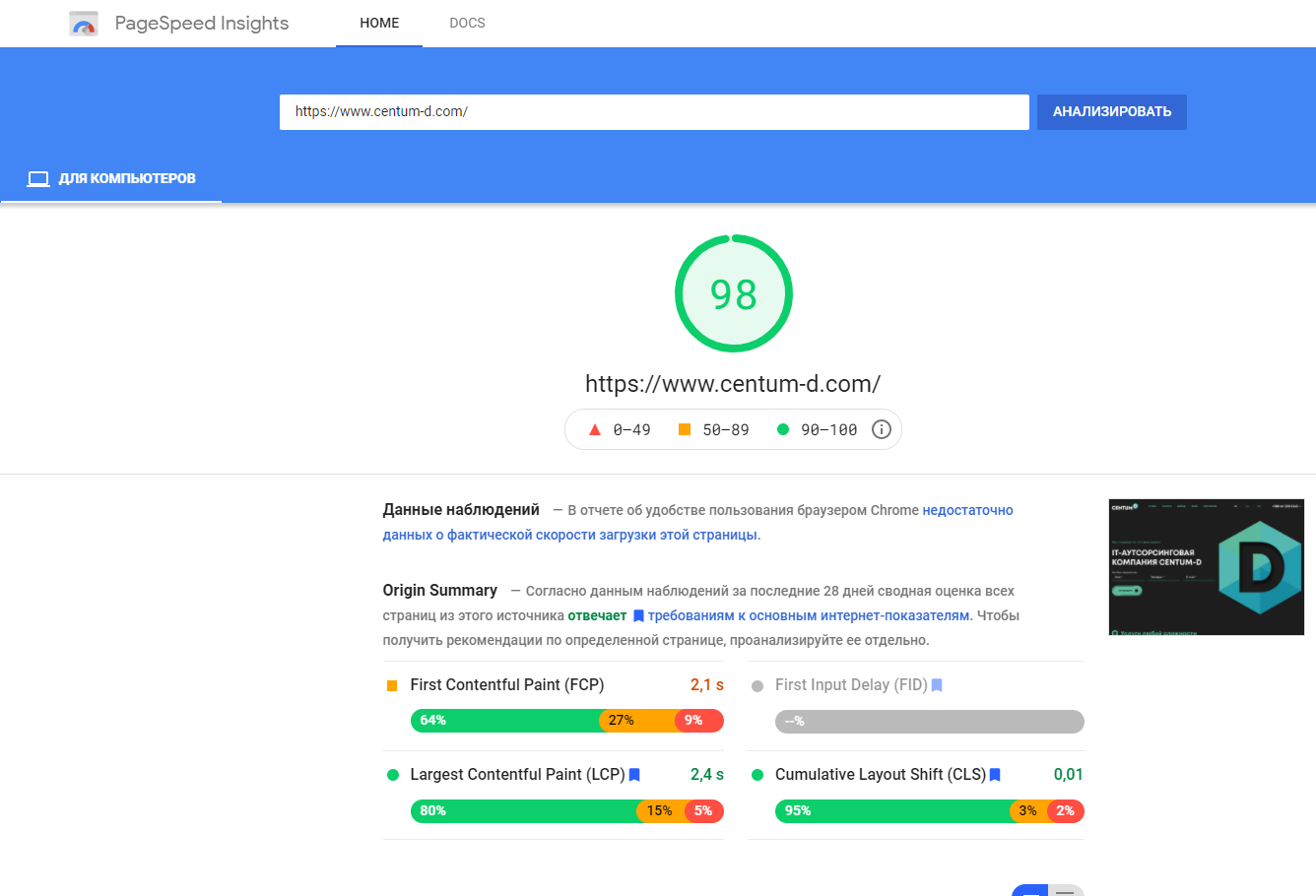
Task: Click the 95% green segment of CLS bar
Action: point(892,811)
